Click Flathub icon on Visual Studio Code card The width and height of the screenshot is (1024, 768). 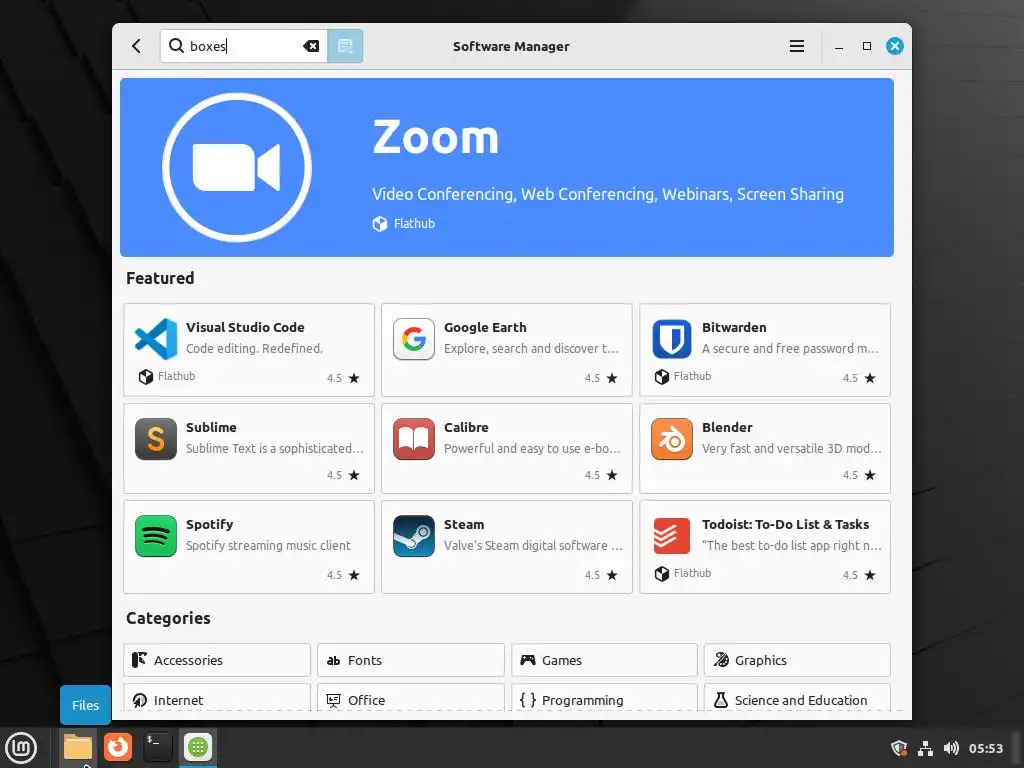pos(146,377)
